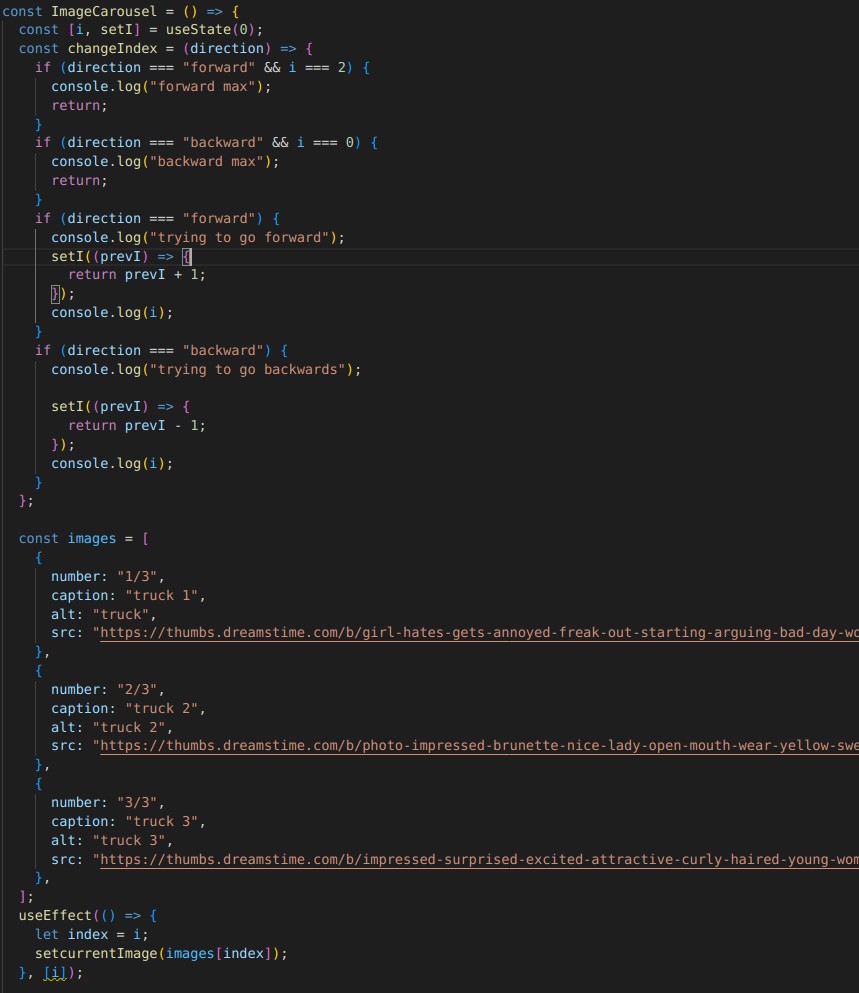The height and width of the screenshot is (993, 859).
Task: Click the 'const ImageCarousel = () => {' line
Action: pyautogui.click(x=120, y=11)
